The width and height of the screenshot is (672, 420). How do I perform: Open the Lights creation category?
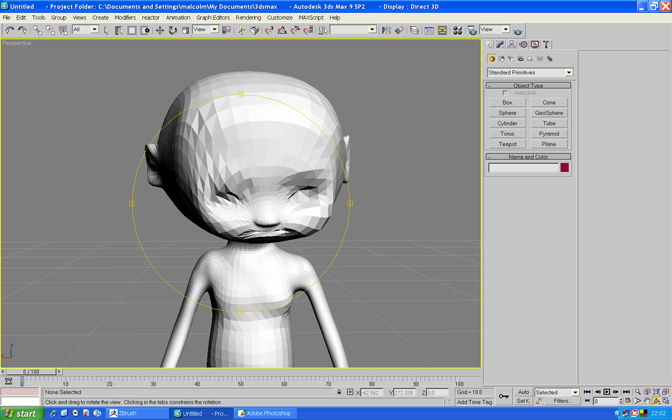click(511, 59)
